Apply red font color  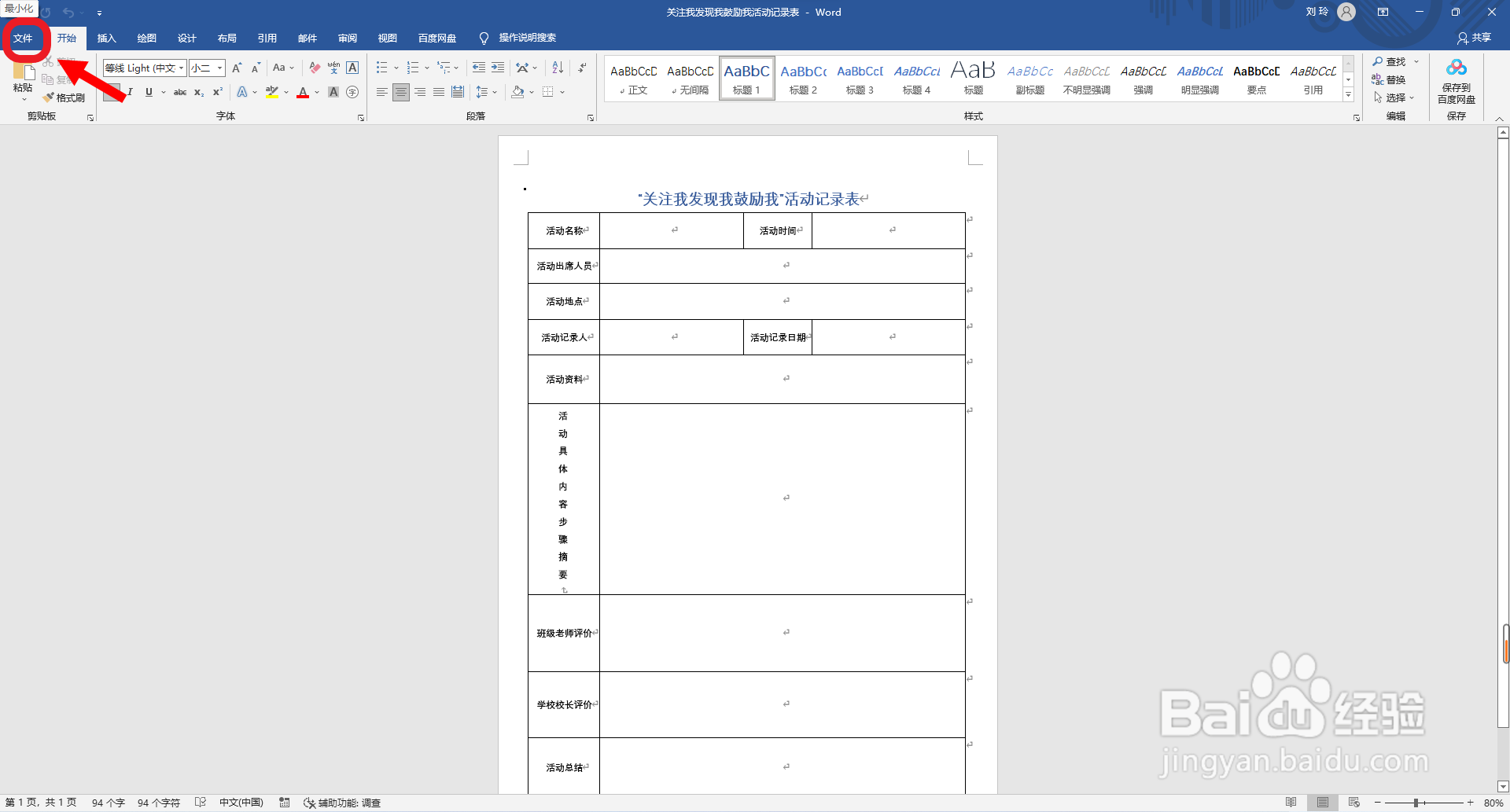click(x=303, y=92)
